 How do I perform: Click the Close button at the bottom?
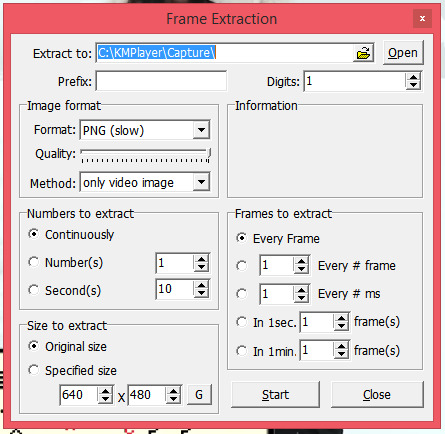377,395
